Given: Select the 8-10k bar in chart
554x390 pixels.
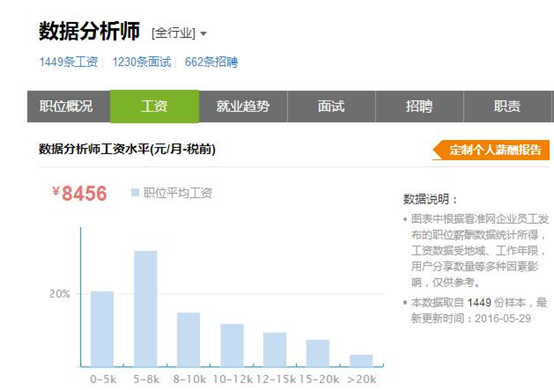Looking at the screenshot, I should point(188,339).
